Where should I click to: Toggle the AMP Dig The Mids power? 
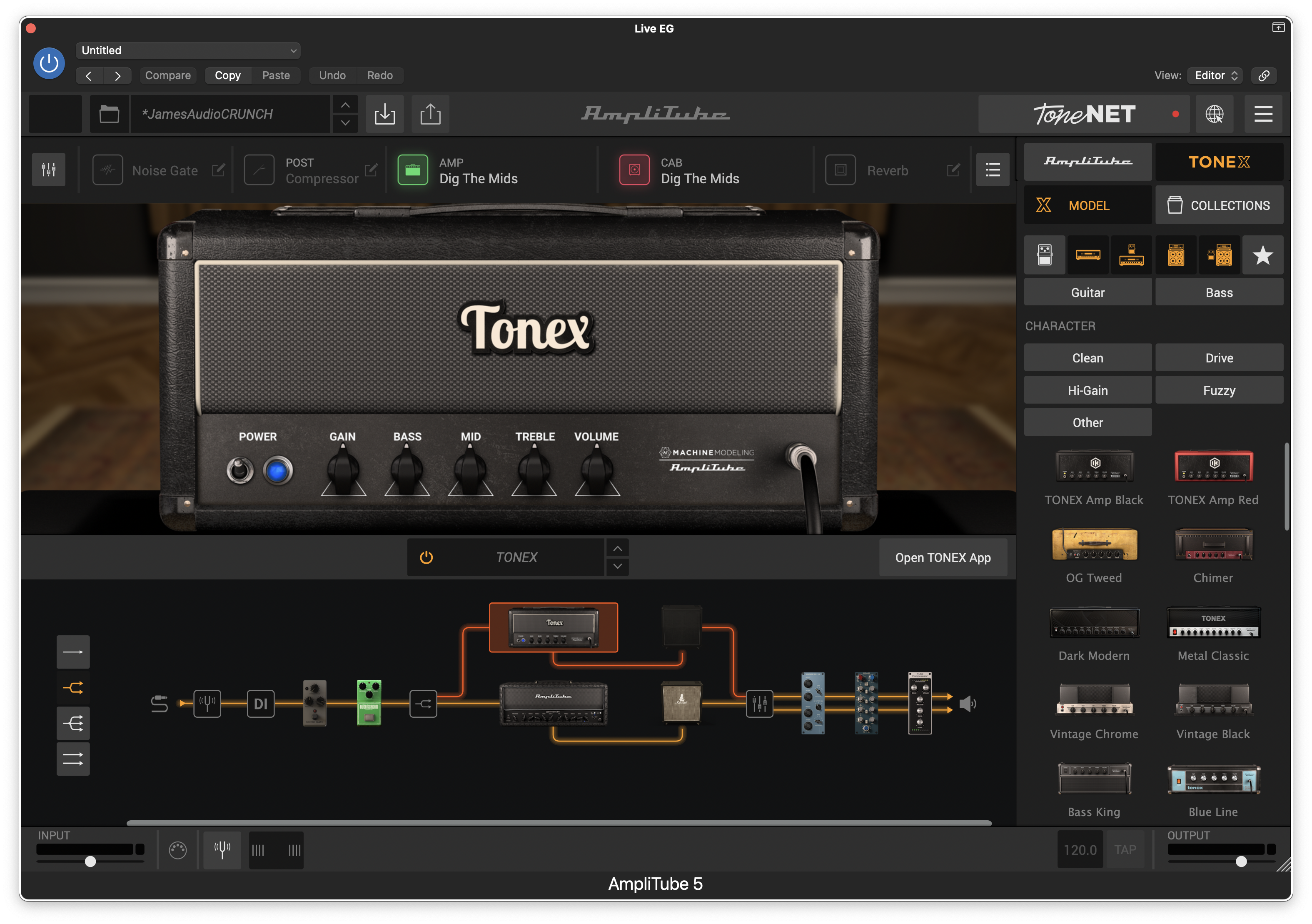click(x=413, y=170)
